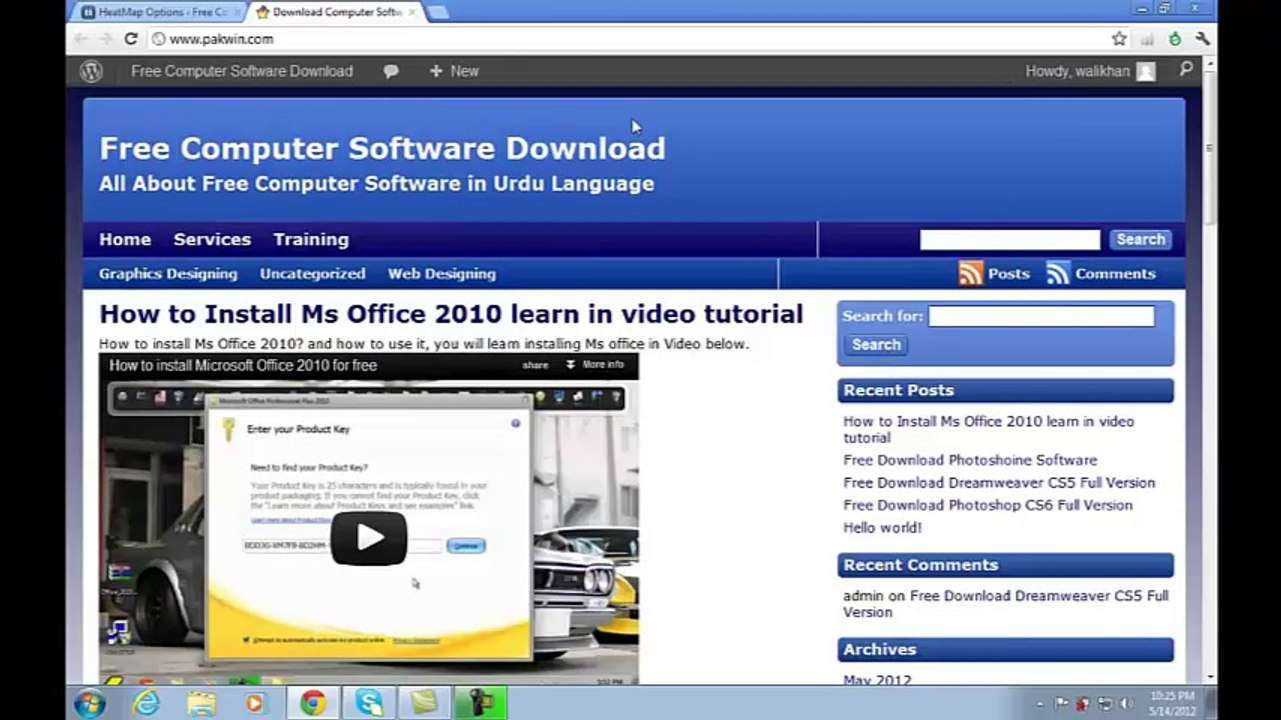Open the Comments feed link
Viewport: 1281px width, 720px height.
point(1115,273)
